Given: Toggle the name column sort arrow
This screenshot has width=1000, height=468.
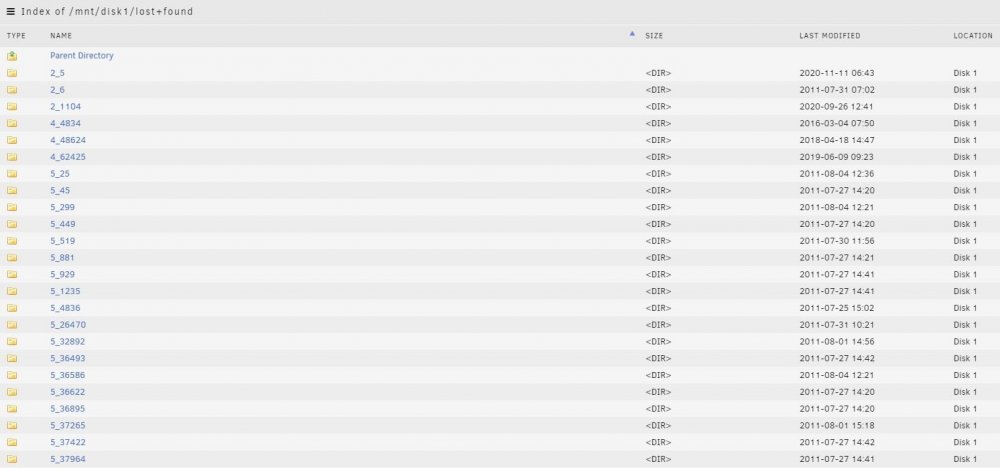Looking at the screenshot, I should (632, 34).
